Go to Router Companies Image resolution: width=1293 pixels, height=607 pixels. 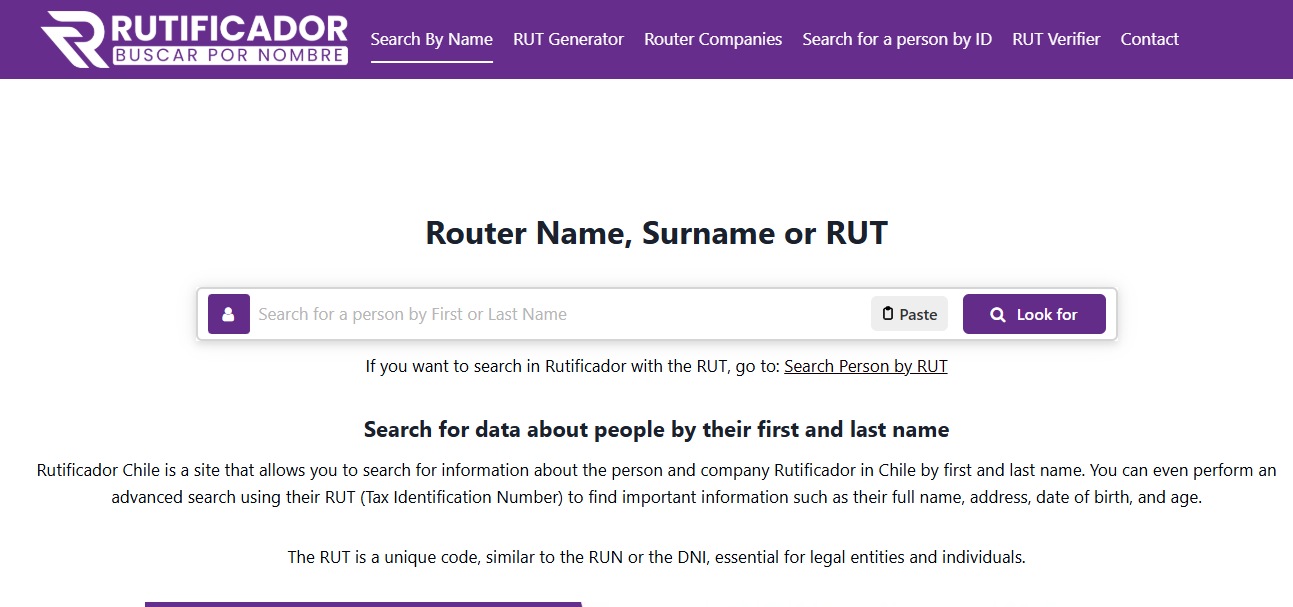[x=713, y=39]
